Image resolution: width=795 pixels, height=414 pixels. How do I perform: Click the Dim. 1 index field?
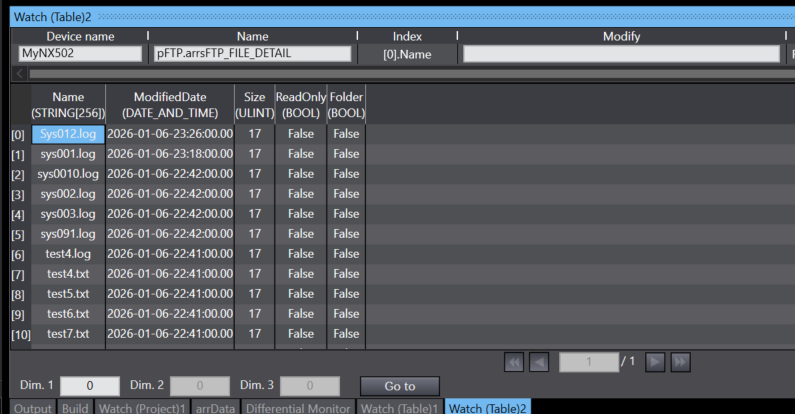(89, 385)
